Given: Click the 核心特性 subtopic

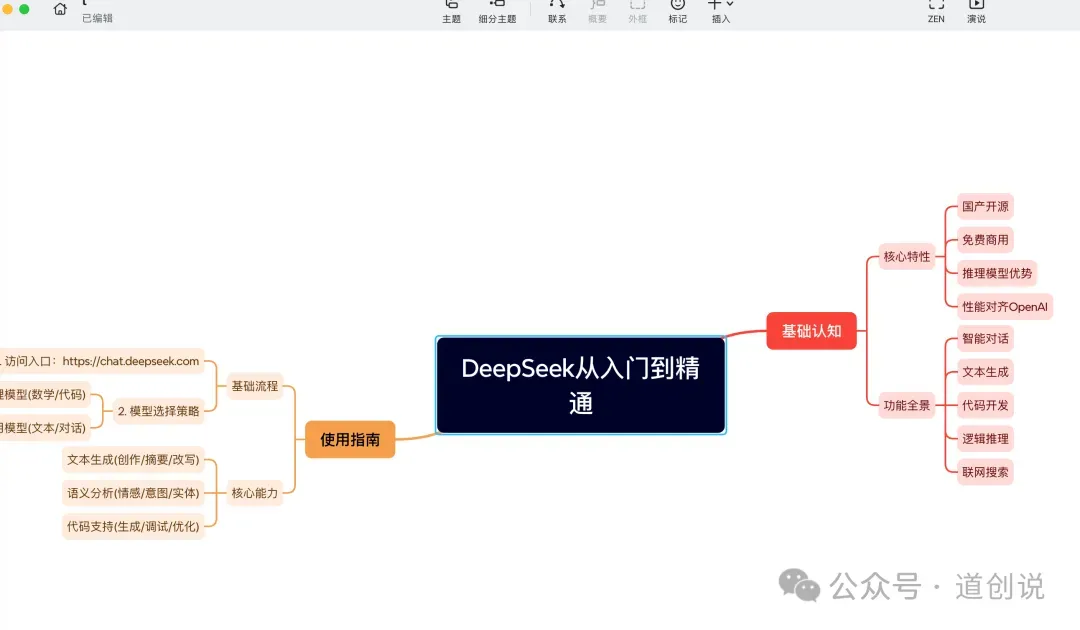Looking at the screenshot, I should [906, 256].
